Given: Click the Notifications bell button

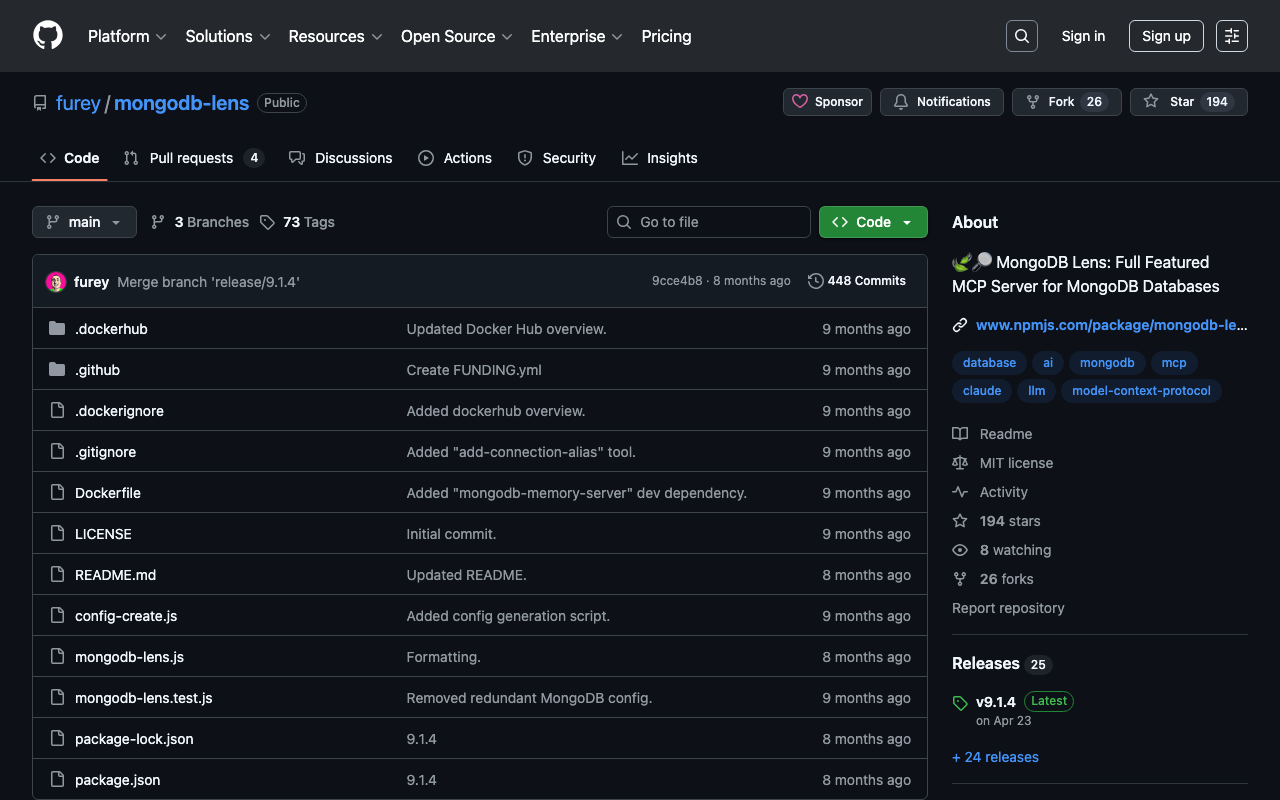Looking at the screenshot, I should click(x=941, y=102).
